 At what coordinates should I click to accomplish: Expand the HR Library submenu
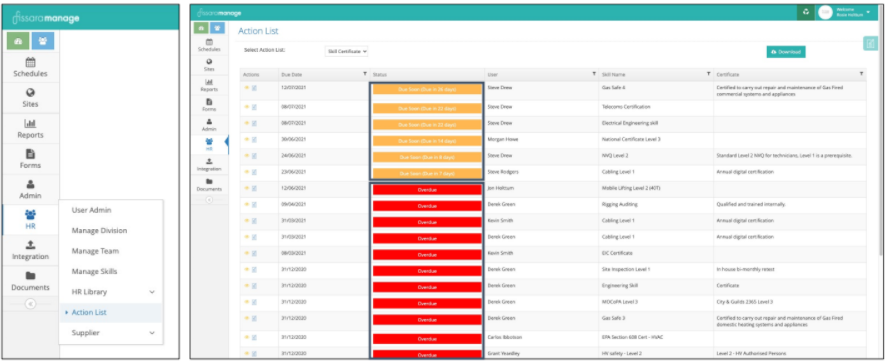(152, 292)
